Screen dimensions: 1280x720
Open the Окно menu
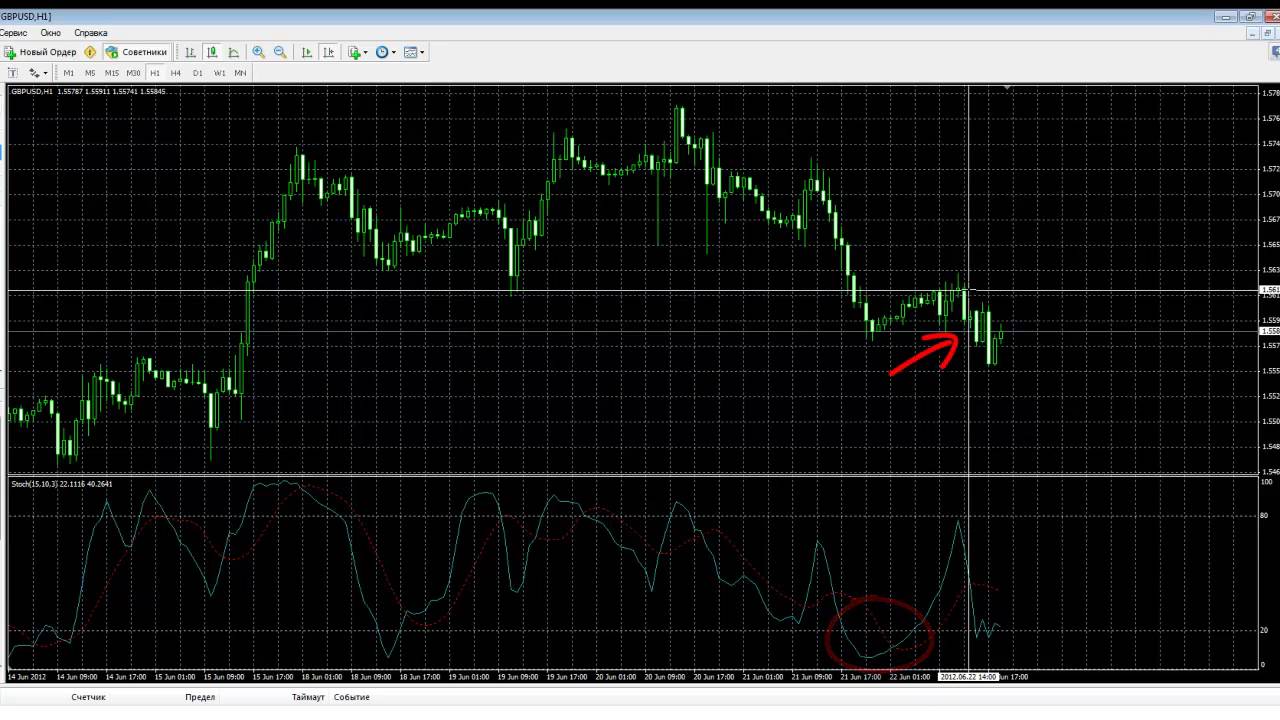pos(50,33)
